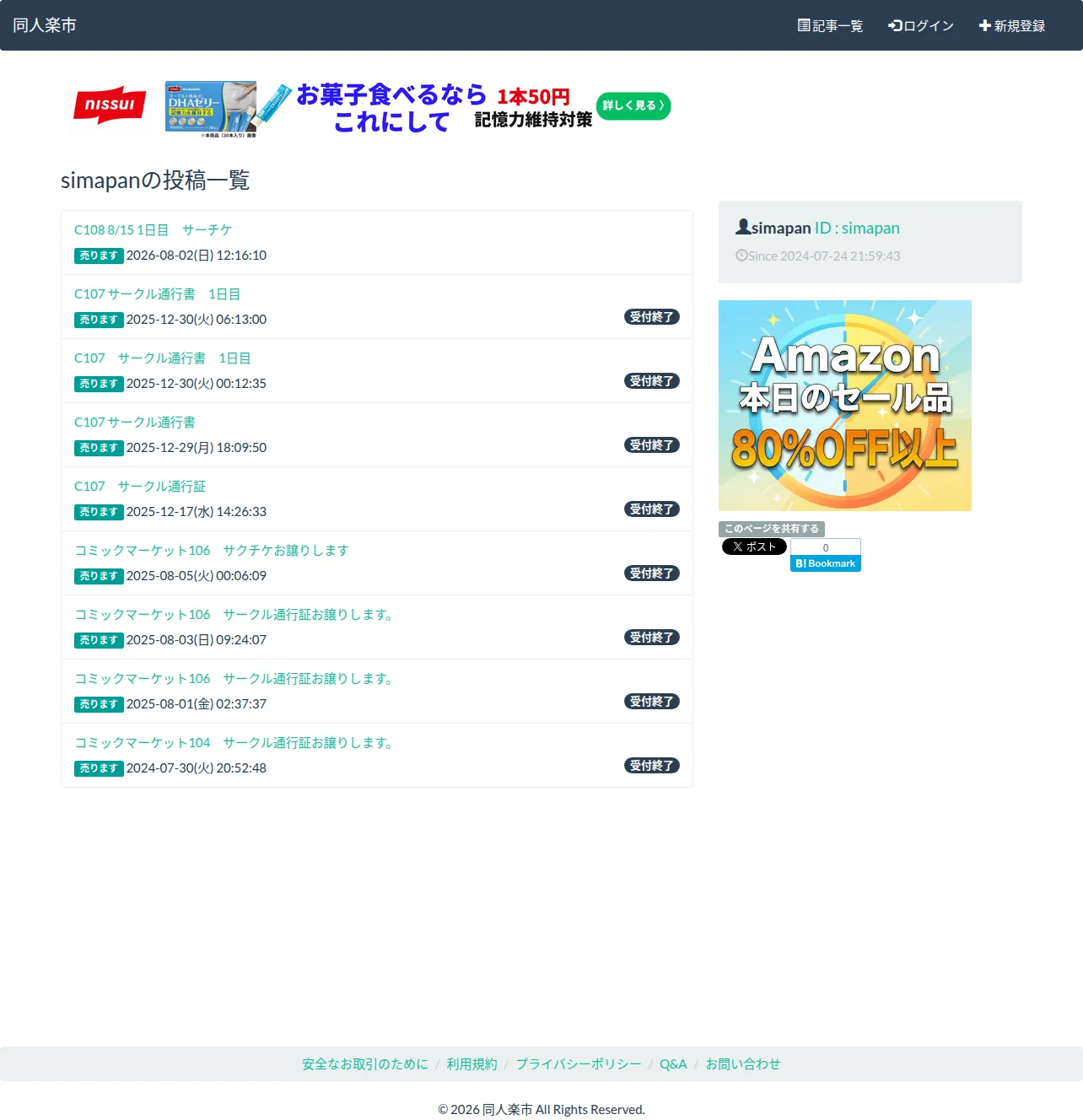Open the 記事一覧 article list menu
This screenshot has width=1083, height=1120.
click(x=830, y=25)
